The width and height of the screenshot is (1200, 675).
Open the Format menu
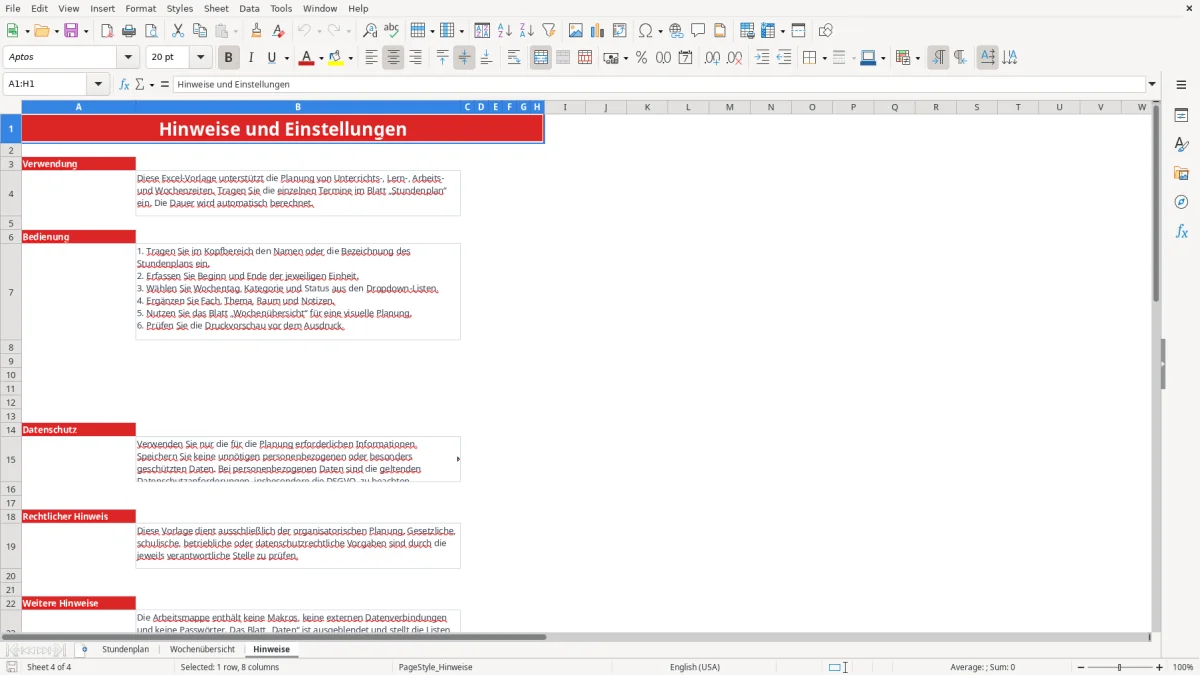[x=140, y=8]
